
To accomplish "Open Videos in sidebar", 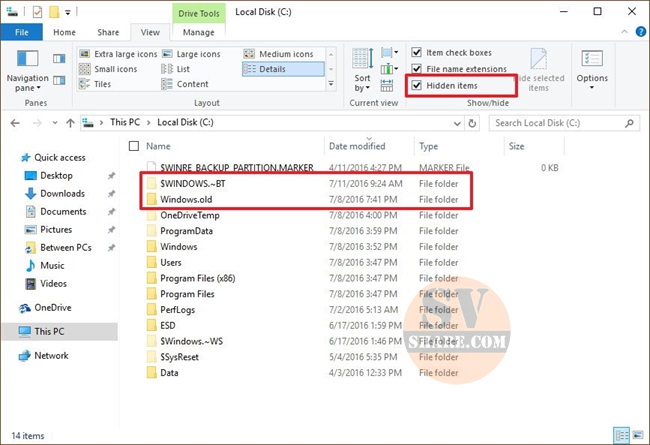I will pyautogui.click(x=53, y=284).
